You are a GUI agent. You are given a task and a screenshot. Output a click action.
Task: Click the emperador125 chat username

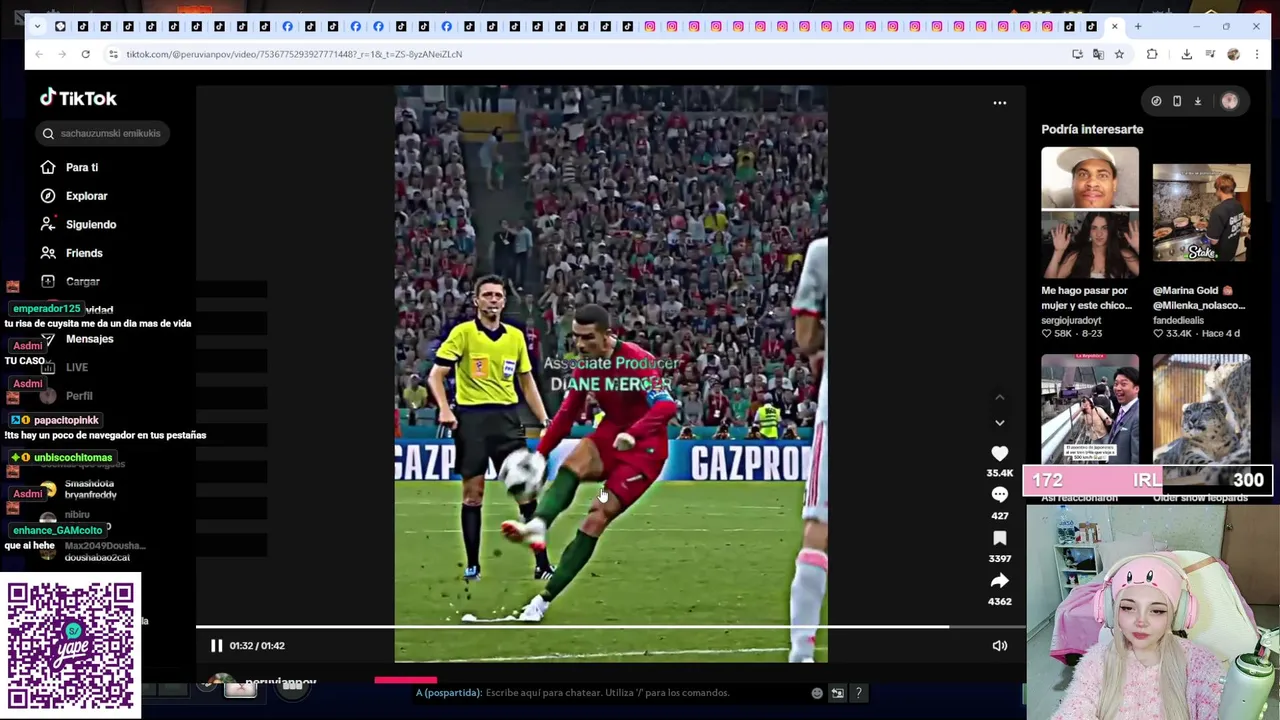coord(47,309)
